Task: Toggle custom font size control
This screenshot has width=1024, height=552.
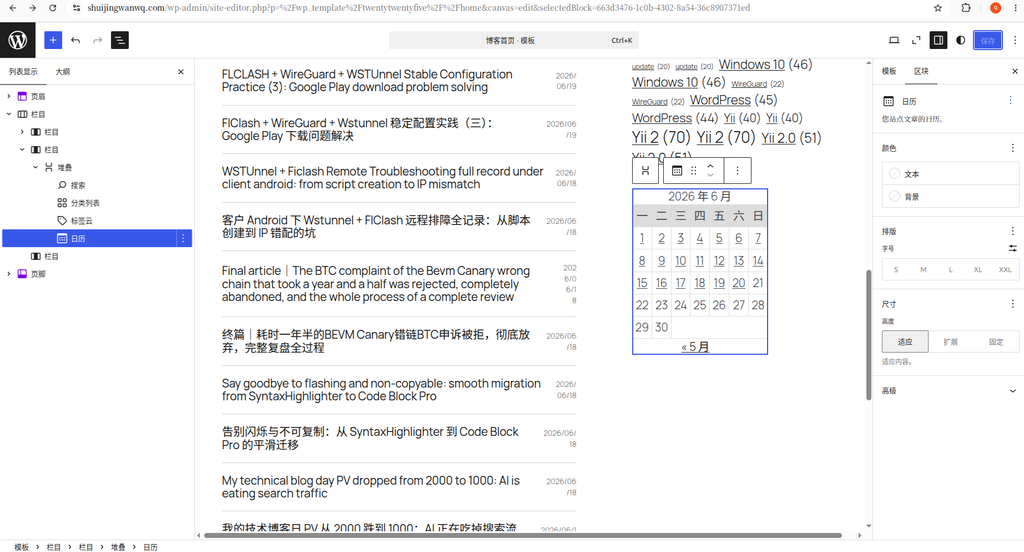Action: [x=1013, y=248]
